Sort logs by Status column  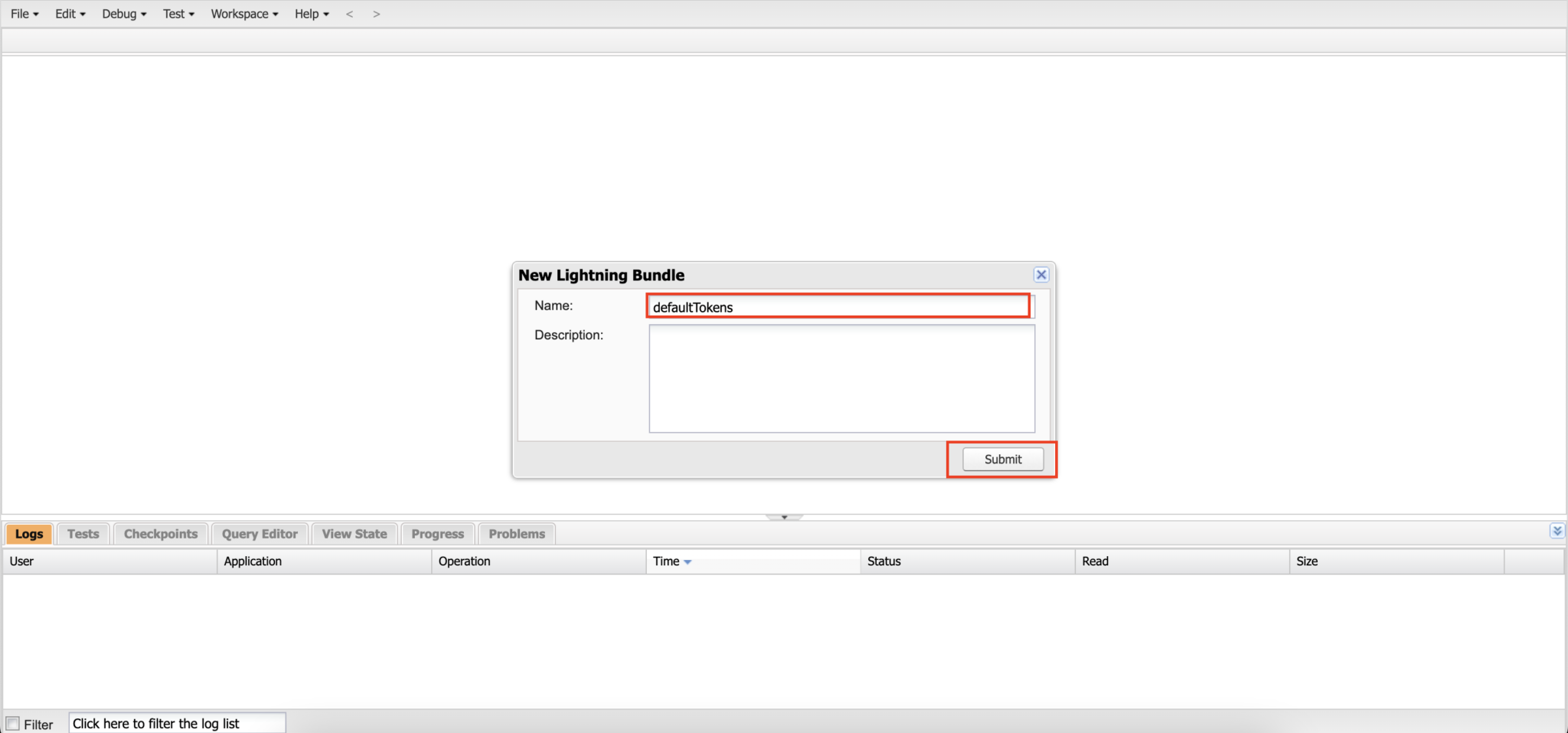(968, 561)
